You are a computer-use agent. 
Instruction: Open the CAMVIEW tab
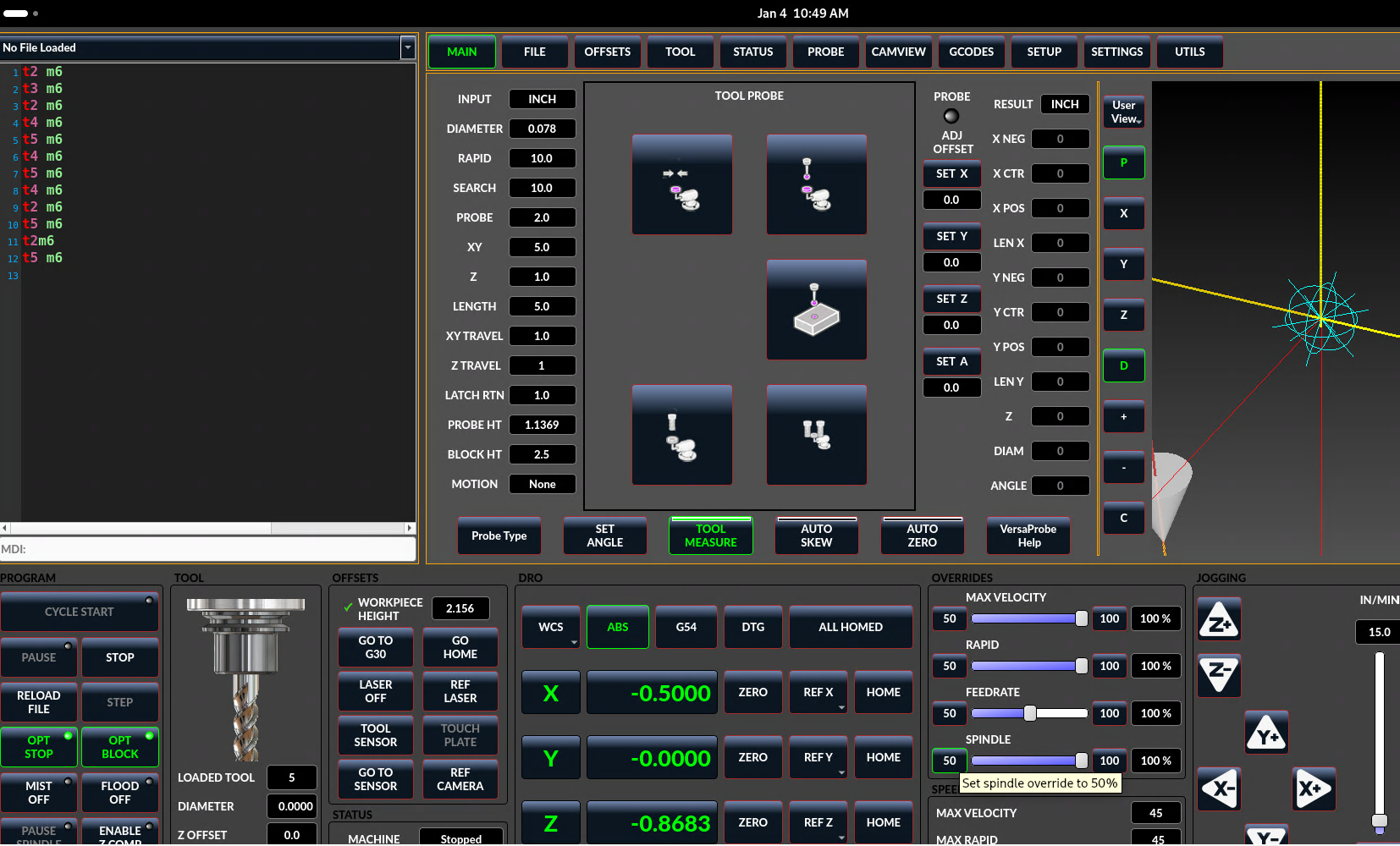[x=898, y=52]
